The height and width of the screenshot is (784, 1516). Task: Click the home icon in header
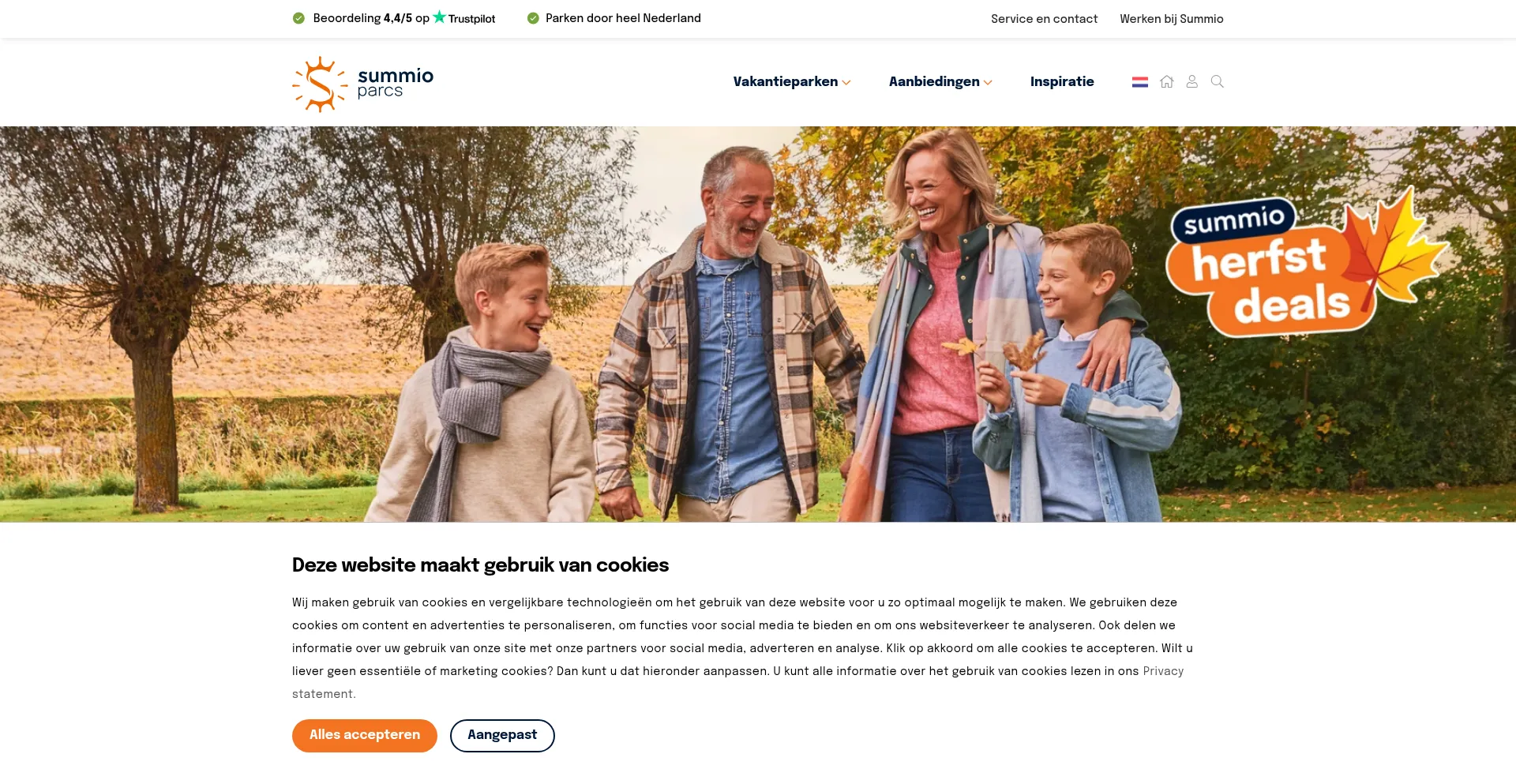pos(1166,81)
